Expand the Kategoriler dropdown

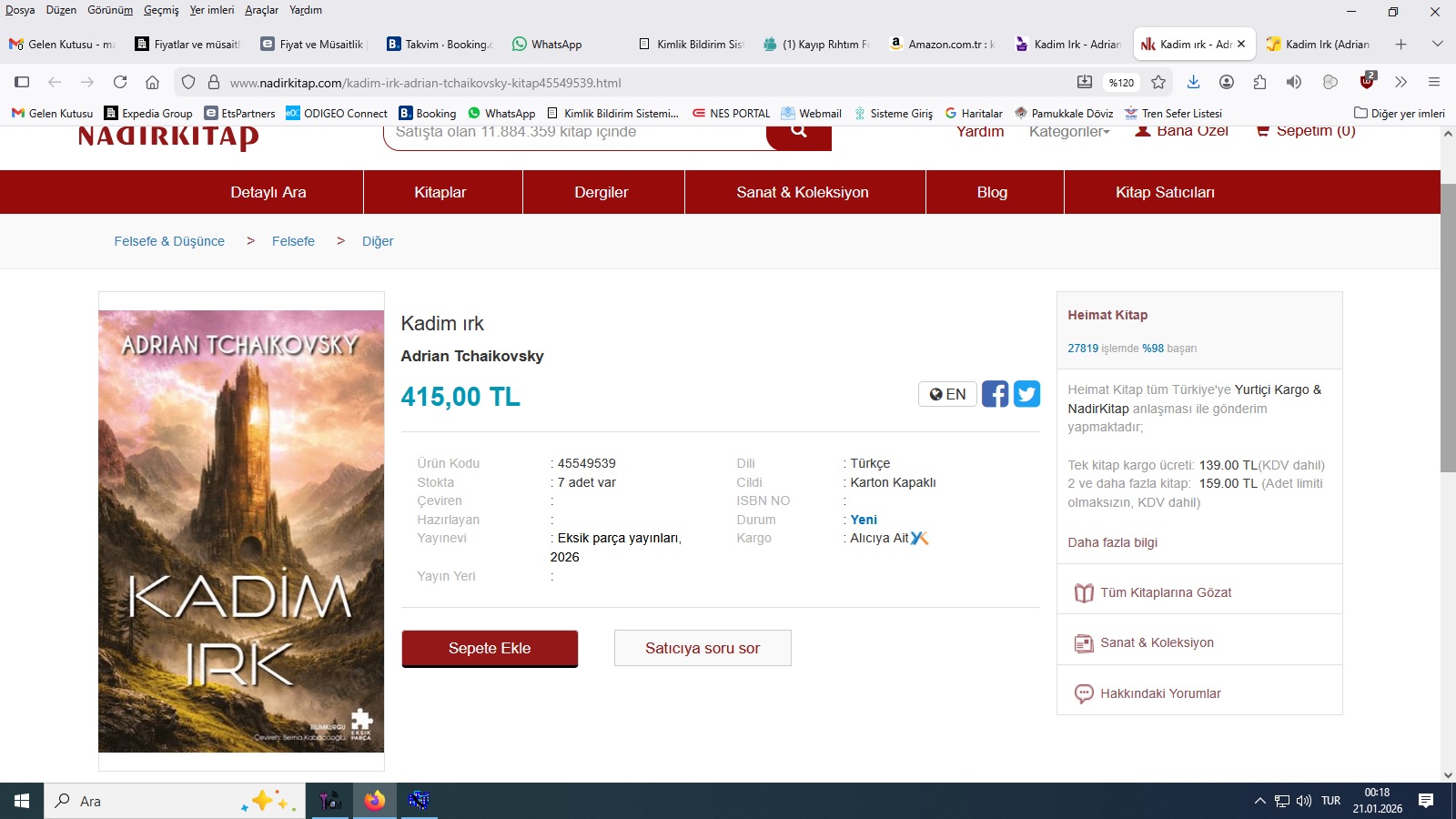[x=1069, y=132]
